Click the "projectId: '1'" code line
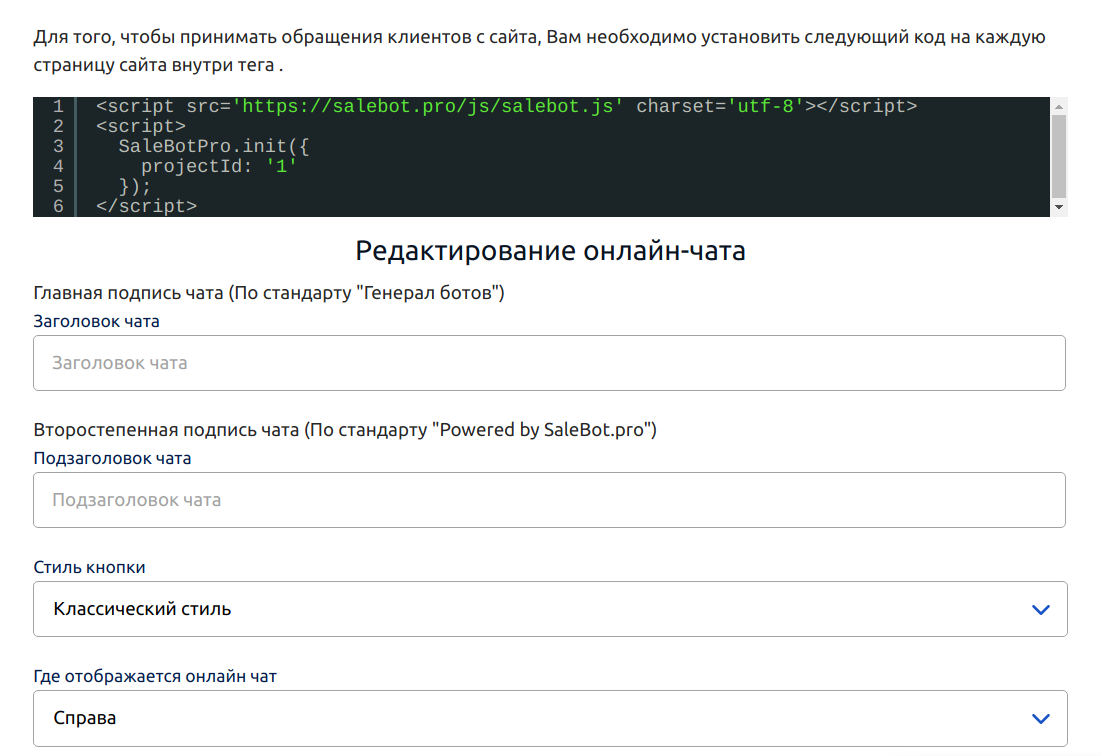The width and height of the screenshot is (1101, 756). coord(219,166)
